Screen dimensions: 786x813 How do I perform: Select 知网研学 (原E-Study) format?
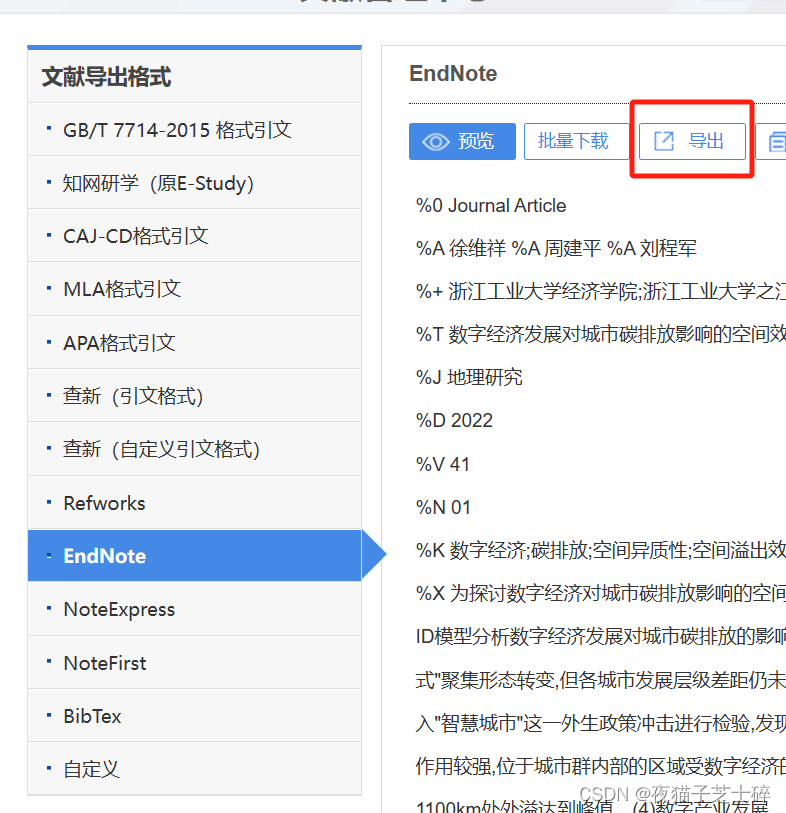click(194, 183)
